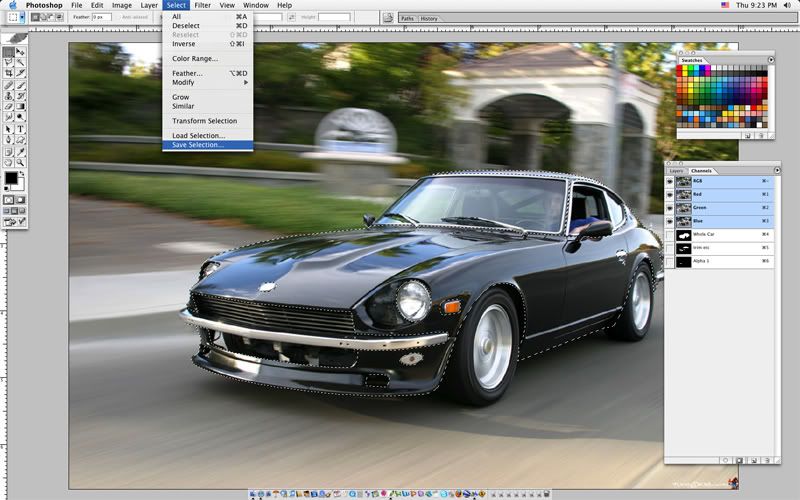
Task: Show the Whole Car channel visibility
Action: point(672,234)
